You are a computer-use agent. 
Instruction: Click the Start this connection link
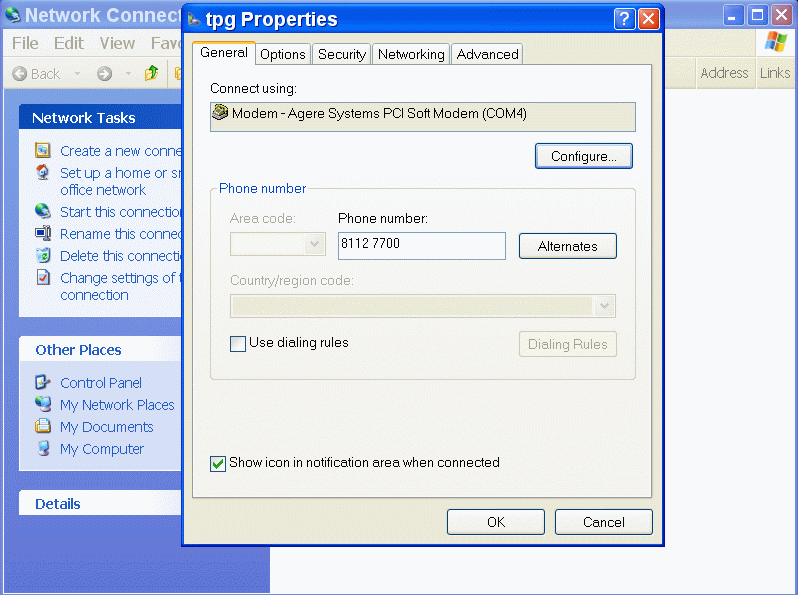(121, 212)
